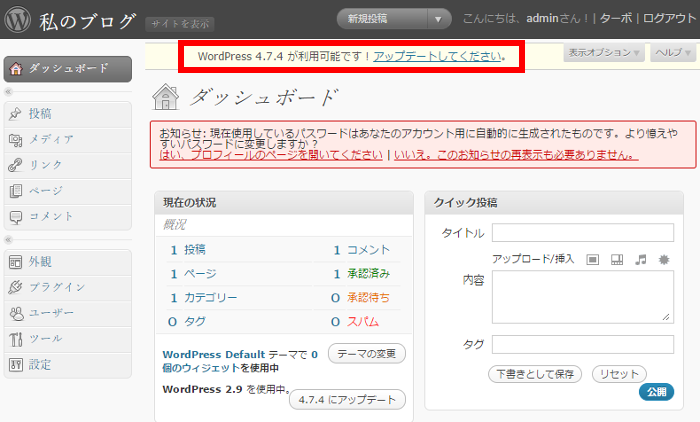Click the ターボ link in header

pyautogui.click(x=616, y=18)
